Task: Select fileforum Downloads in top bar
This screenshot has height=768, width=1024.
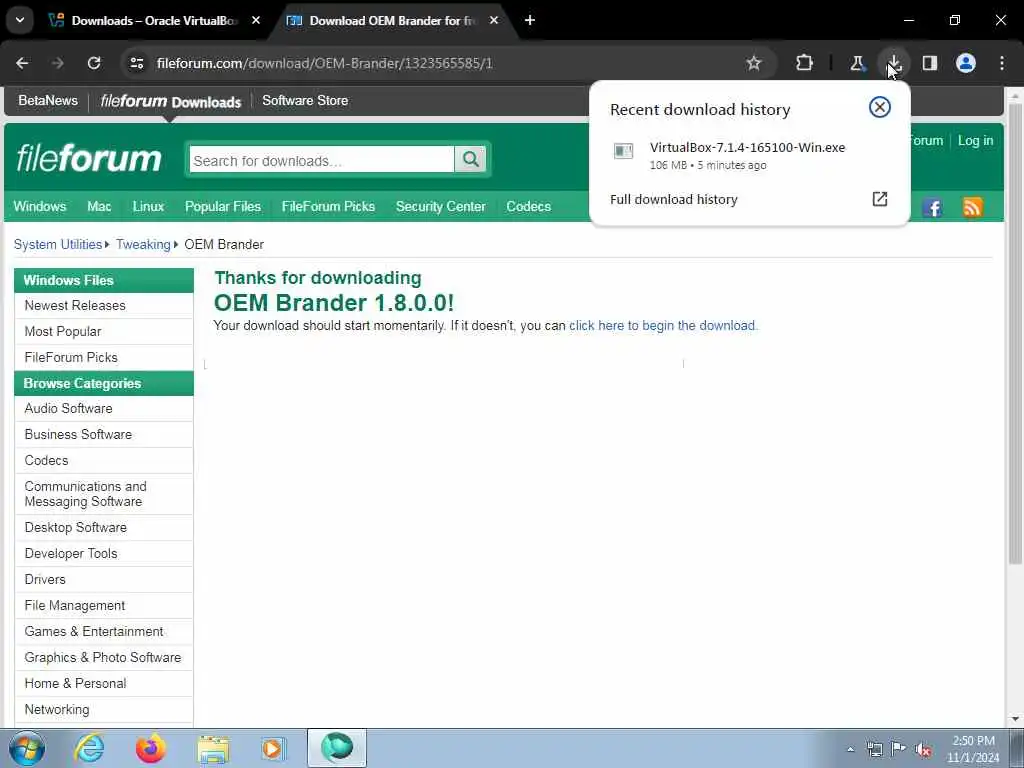Action: (x=170, y=101)
